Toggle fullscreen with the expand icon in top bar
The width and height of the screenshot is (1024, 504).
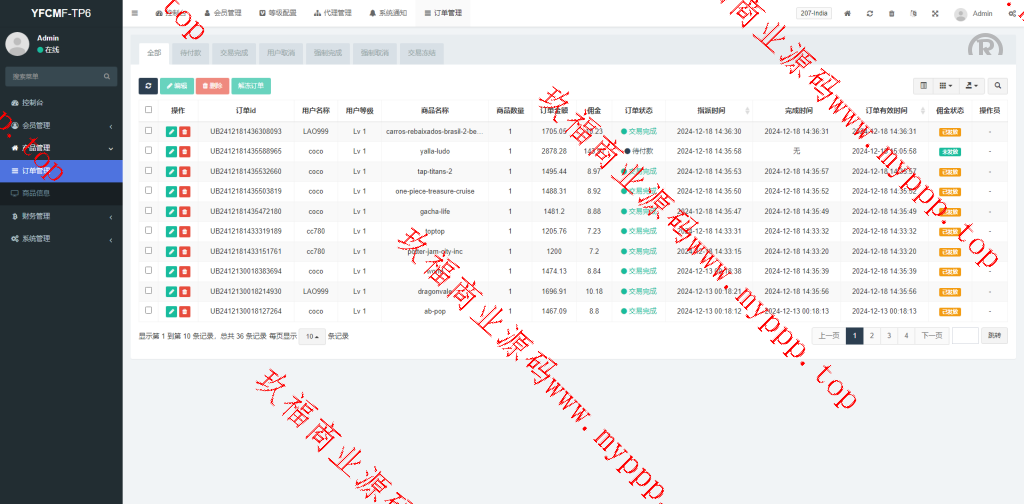pyautogui.click(x=935, y=14)
